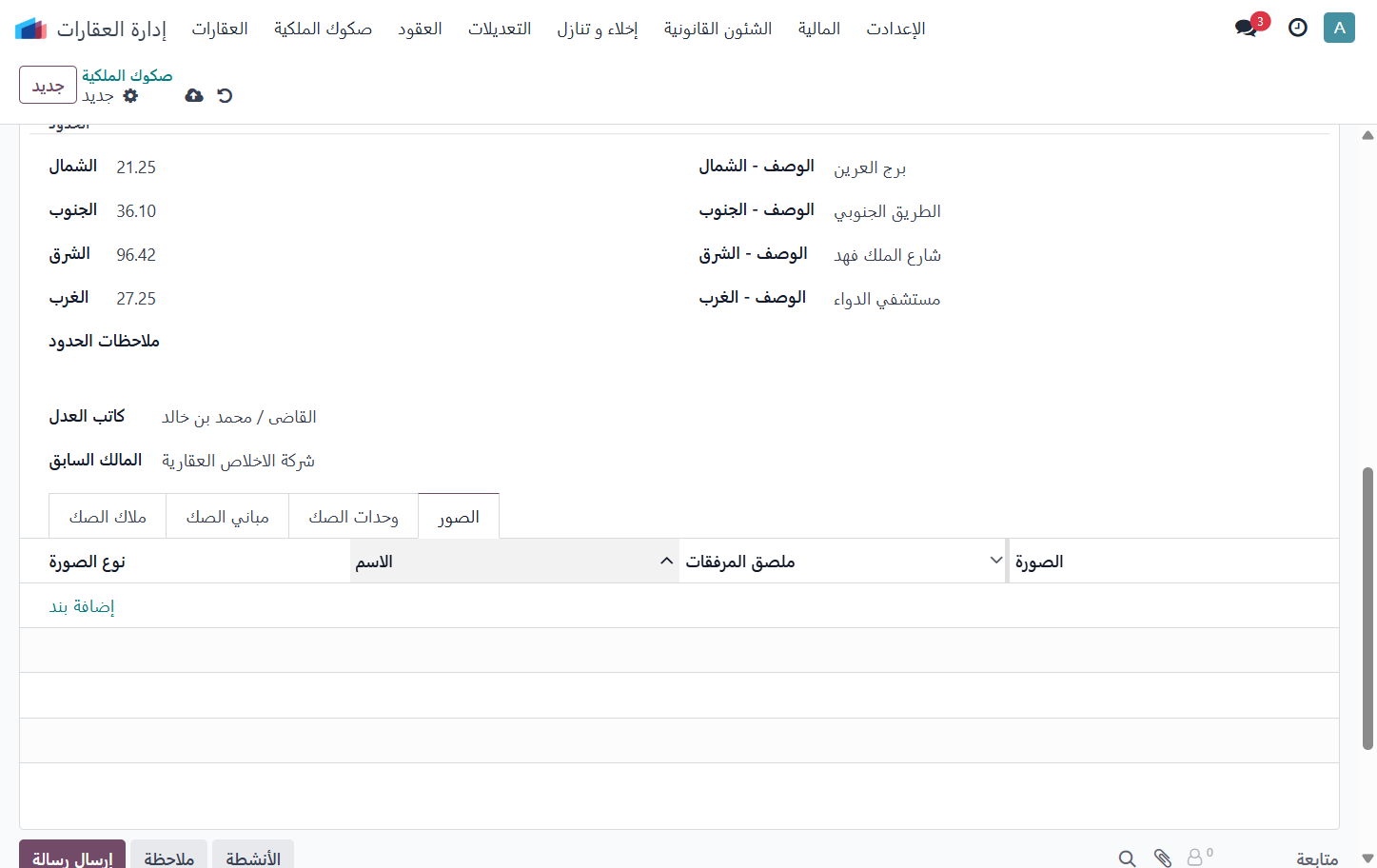
Task: Edit the الشرق value 96.42
Action: (x=136, y=255)
